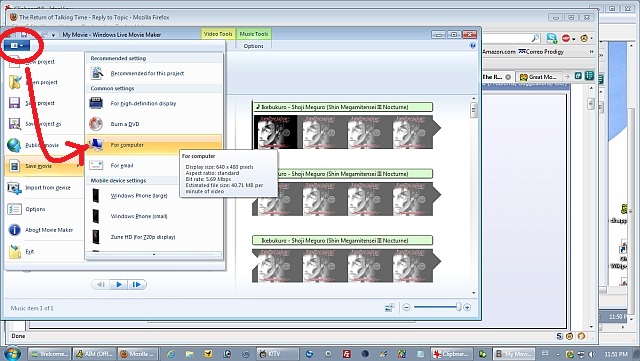This screenshot has width=640, height=361.
Task: Click the Adblock stop icon in Firefox
Action: point(566,38)
